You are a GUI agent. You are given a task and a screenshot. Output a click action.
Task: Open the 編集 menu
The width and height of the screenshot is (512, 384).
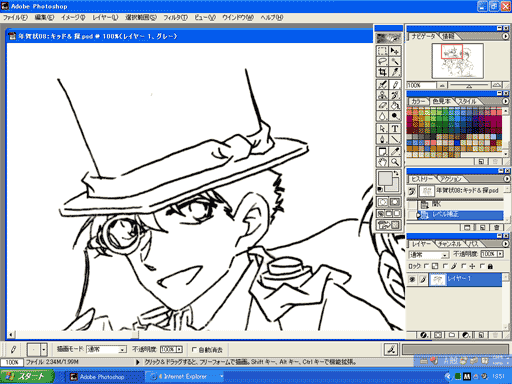click(44, 17)
